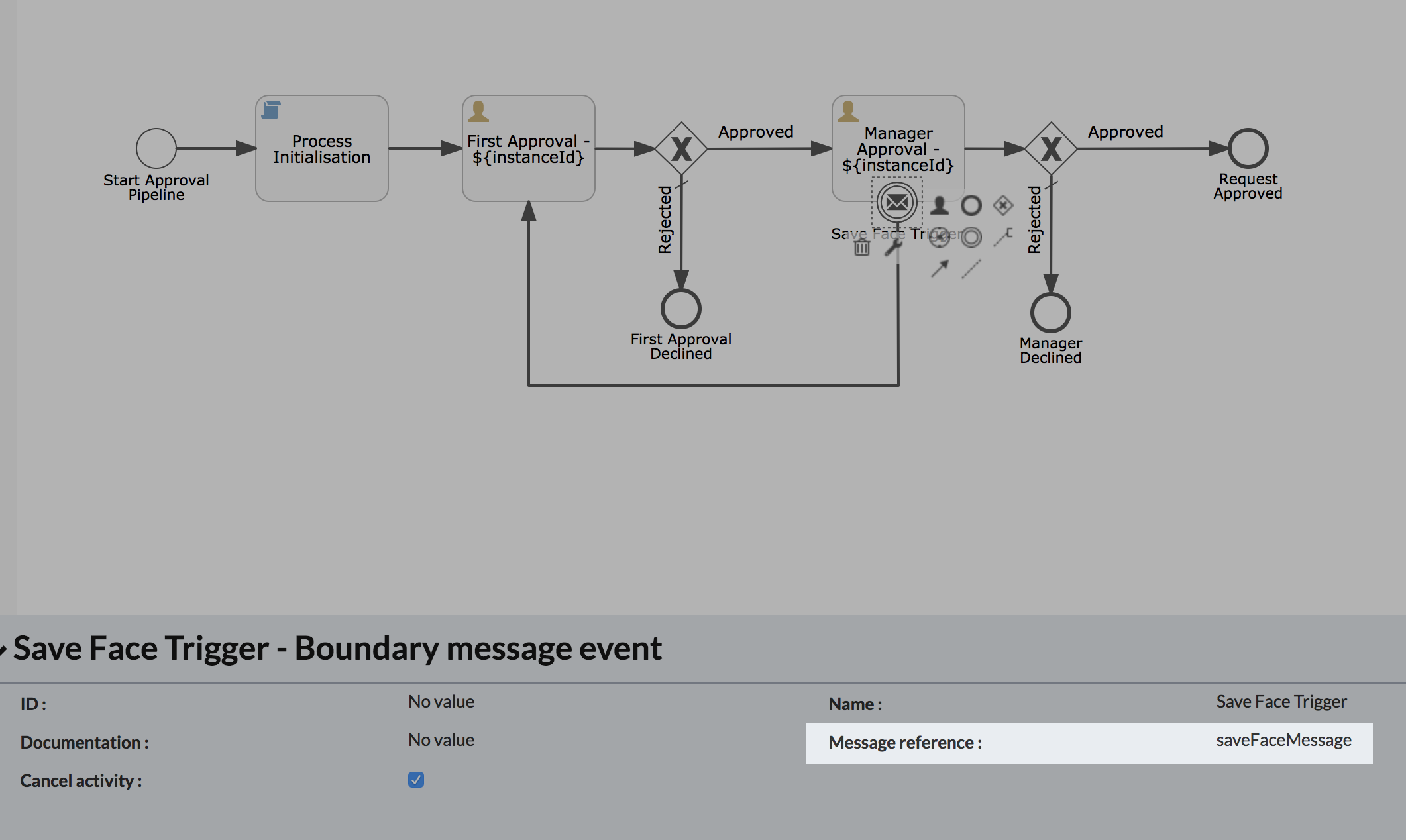Screen dimensions: 1406x840
Task: Click script icon in Process Initialisation task
Action: [271, 110]
